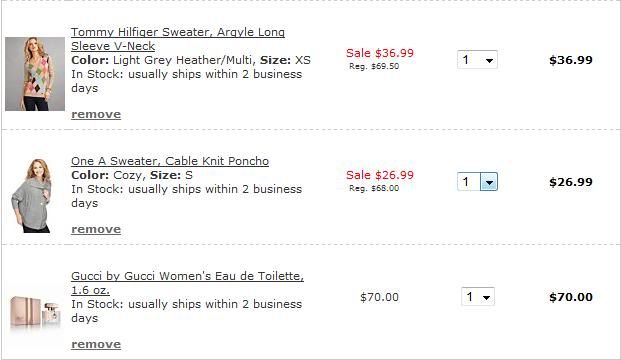Screen dimensions: 621x360
Task: Click the Reg. $69.50 regular price text
Action: click(374, 66)
